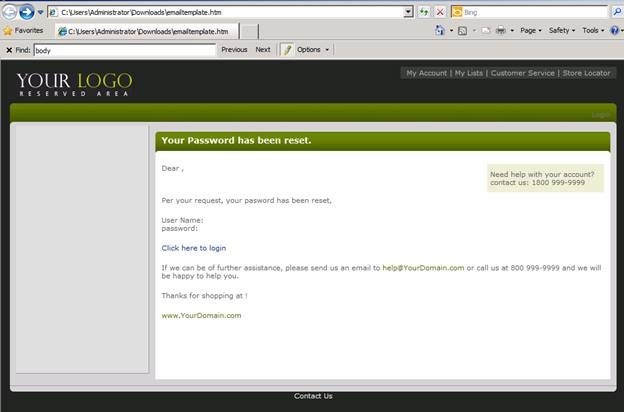Click the red Stop loading icon
Screen dimensions: 624x412
pos(440,11)
